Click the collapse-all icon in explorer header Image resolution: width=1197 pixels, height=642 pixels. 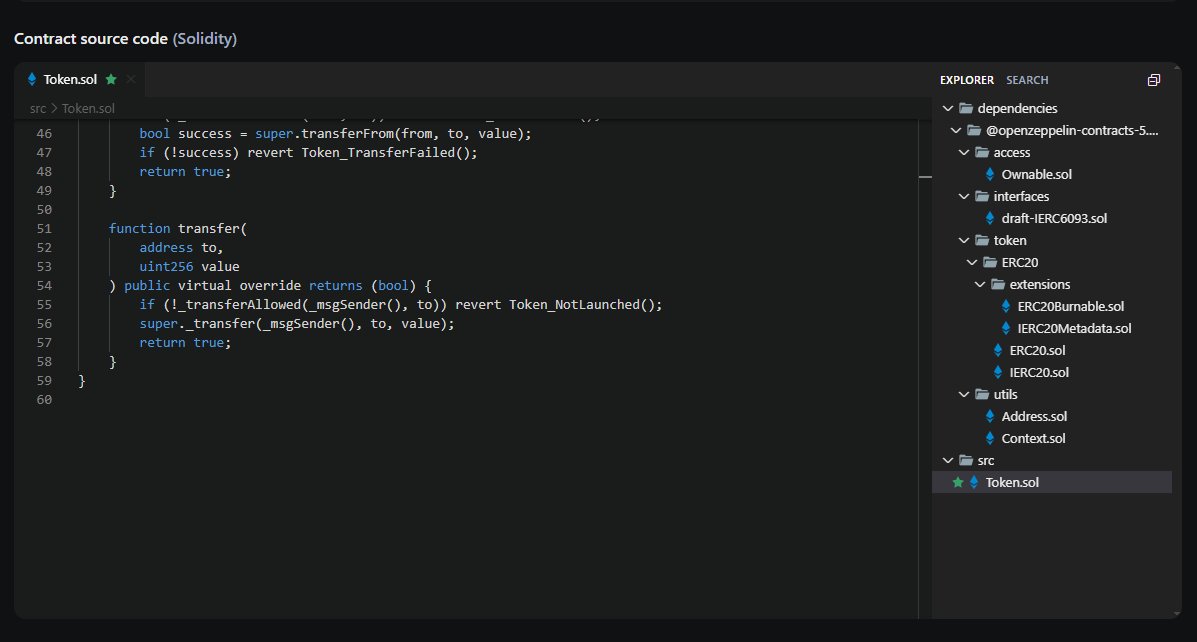click(x=1153, y=80)
